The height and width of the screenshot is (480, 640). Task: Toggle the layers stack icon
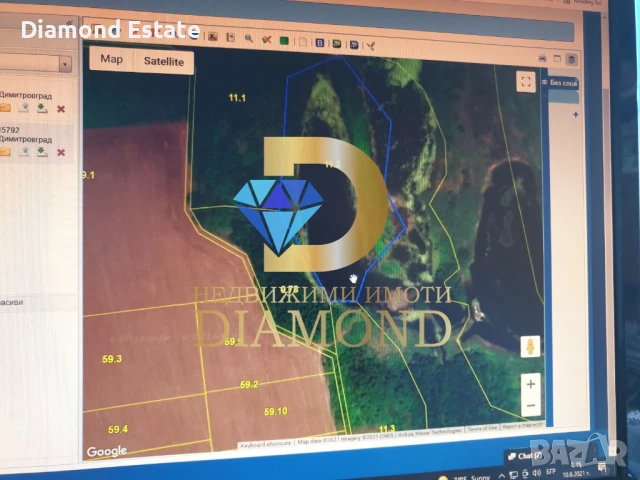[x=571, y=59]
